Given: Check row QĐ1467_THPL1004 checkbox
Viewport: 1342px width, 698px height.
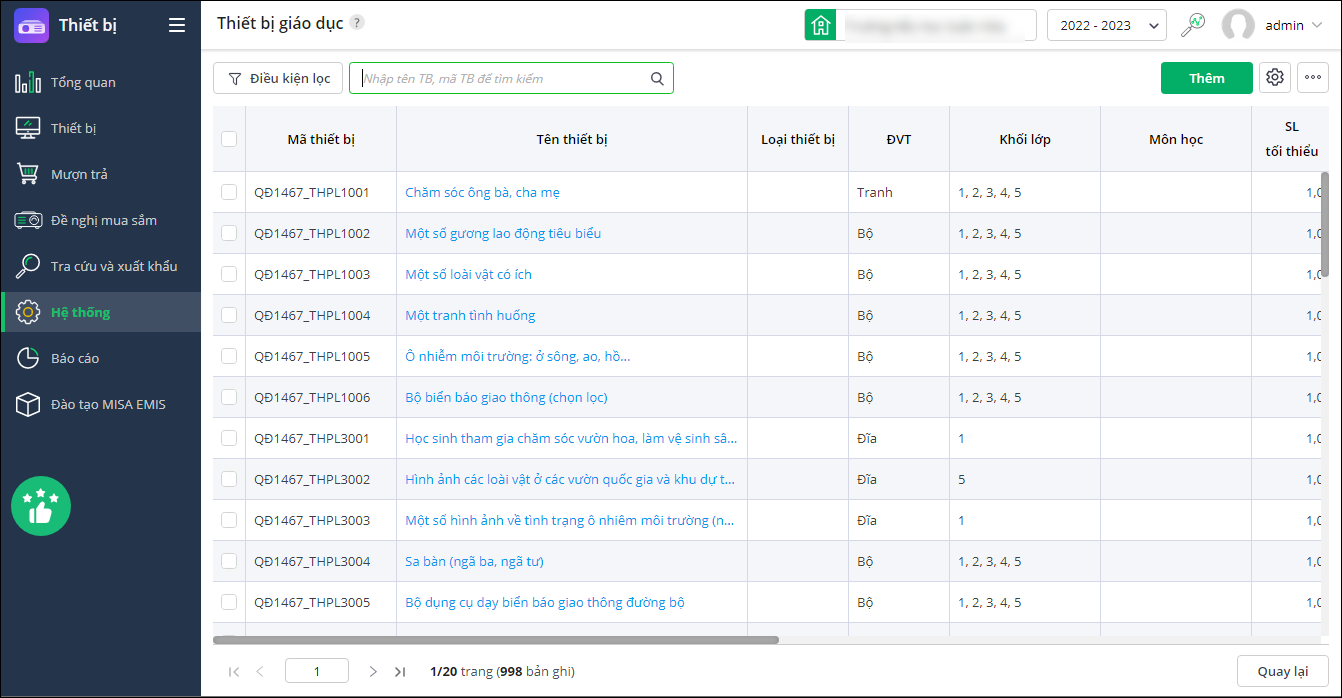Looking at the screenshot, I should pyautogui.click(x=229, y=315).
